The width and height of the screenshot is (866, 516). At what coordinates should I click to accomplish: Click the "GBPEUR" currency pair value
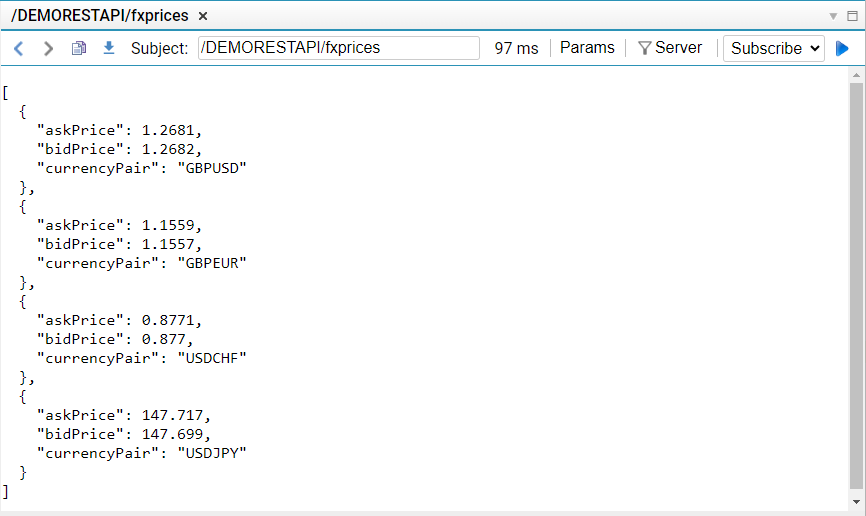coord(212,263)
